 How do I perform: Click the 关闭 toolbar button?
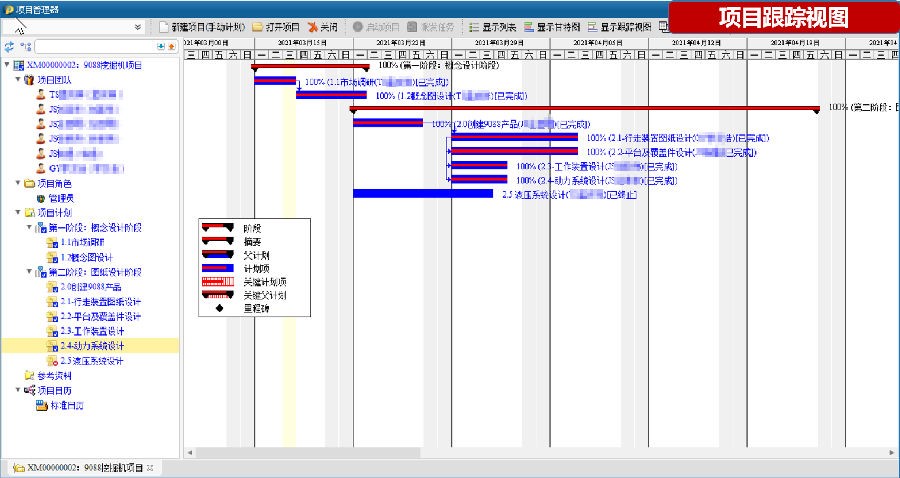pyautogui.click(x=322, y=27)
